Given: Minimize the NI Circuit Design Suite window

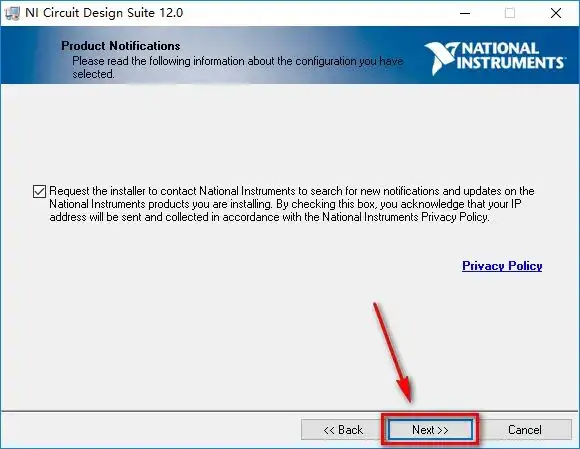Looking at the screenshot, I should [465, 13].
